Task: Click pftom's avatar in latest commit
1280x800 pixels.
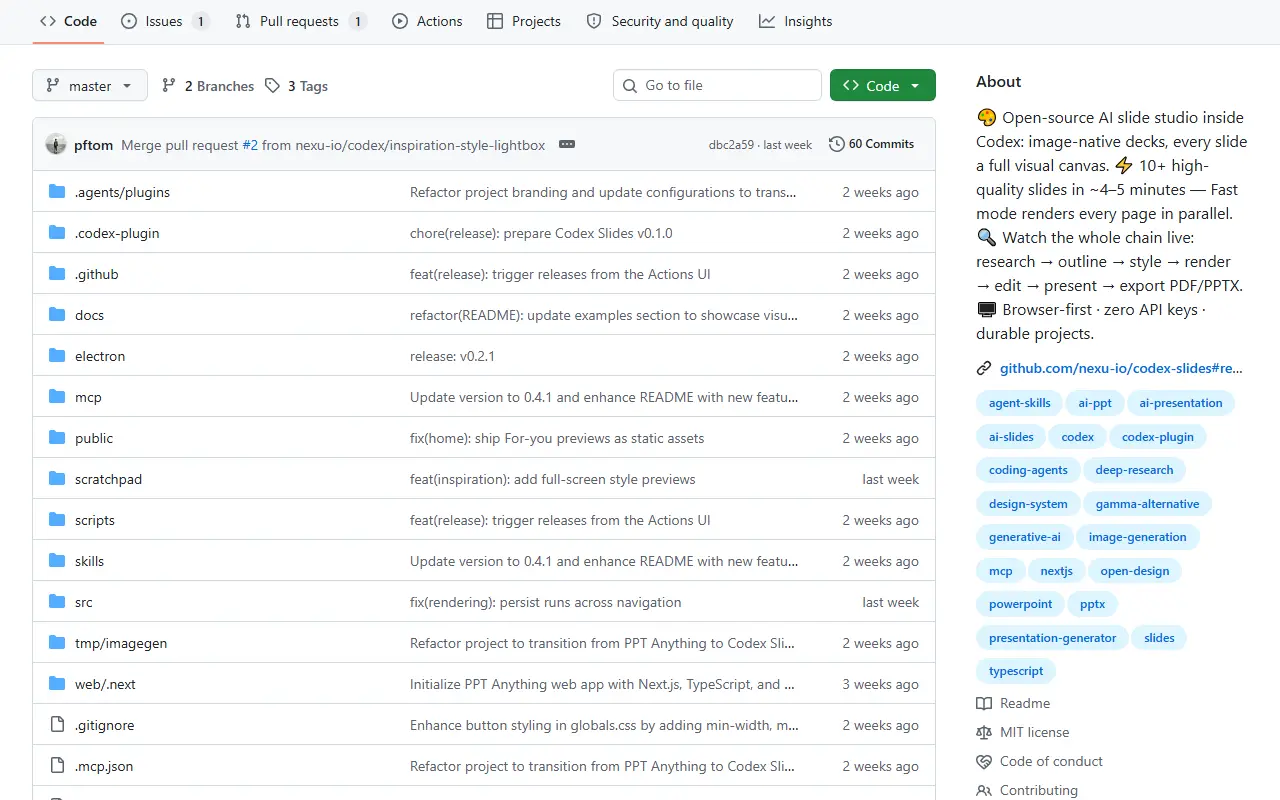Action: (56, 144)
